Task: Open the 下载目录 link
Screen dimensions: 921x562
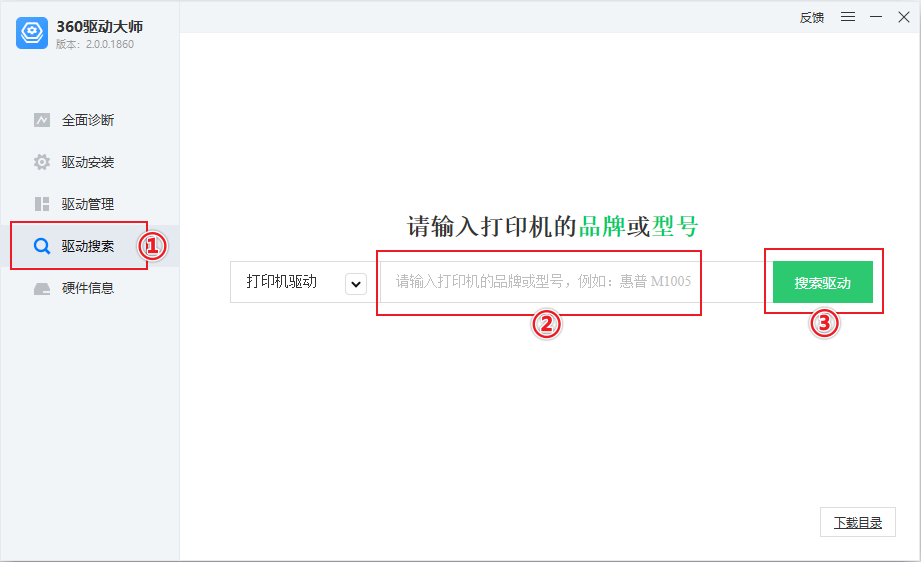Action: click(858, 522)
